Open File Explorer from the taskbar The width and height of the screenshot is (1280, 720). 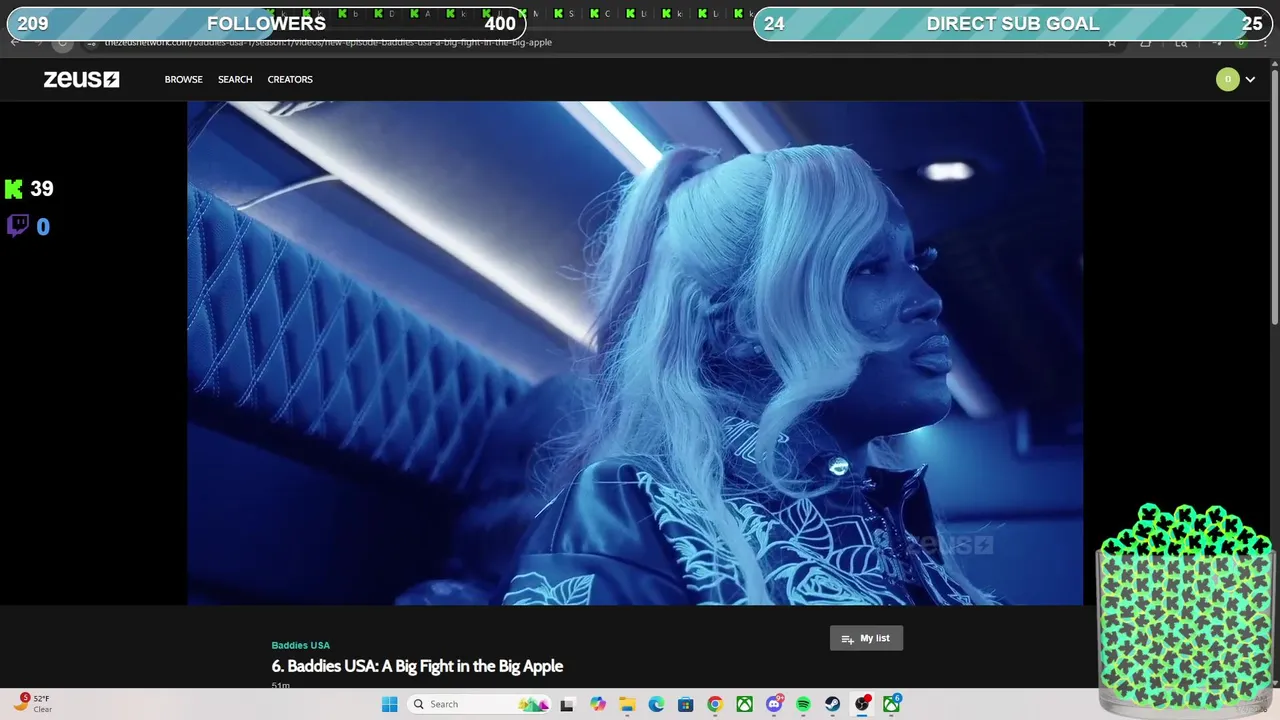pyautogui.click(x=627, y=704)
